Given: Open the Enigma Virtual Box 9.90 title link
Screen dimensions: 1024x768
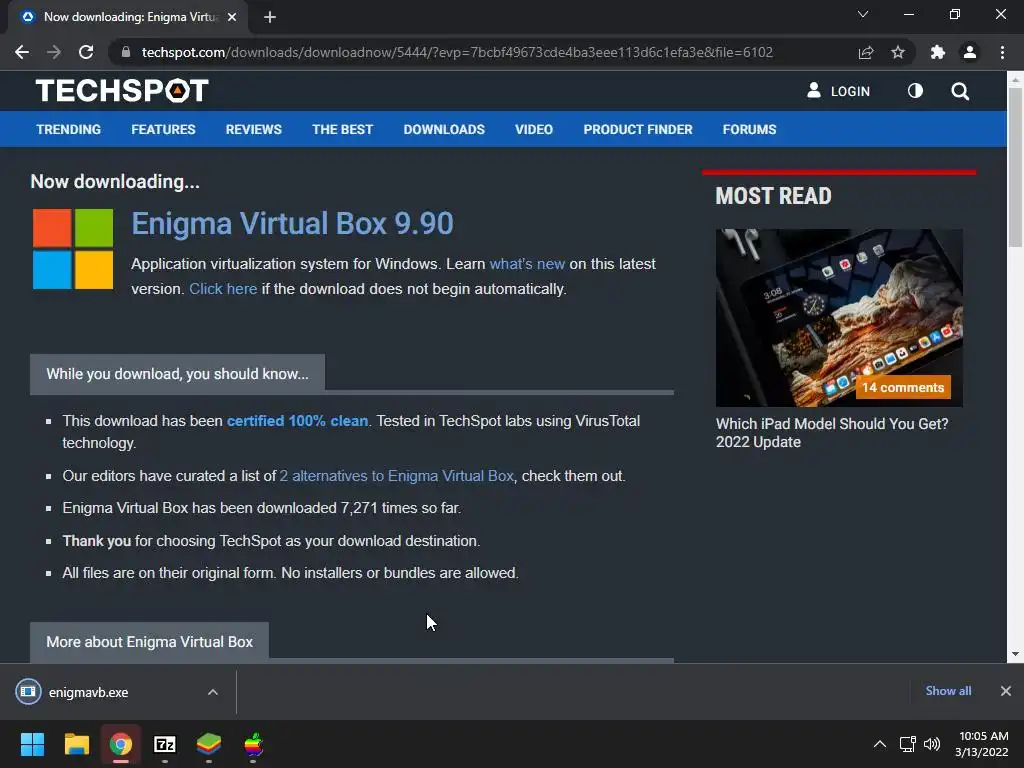Looking at the screenshot, I should pos(293,223).
